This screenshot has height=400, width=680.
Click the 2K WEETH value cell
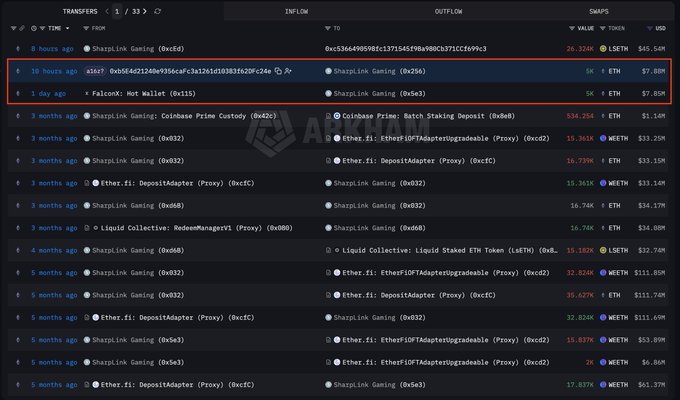click(590, 362)
